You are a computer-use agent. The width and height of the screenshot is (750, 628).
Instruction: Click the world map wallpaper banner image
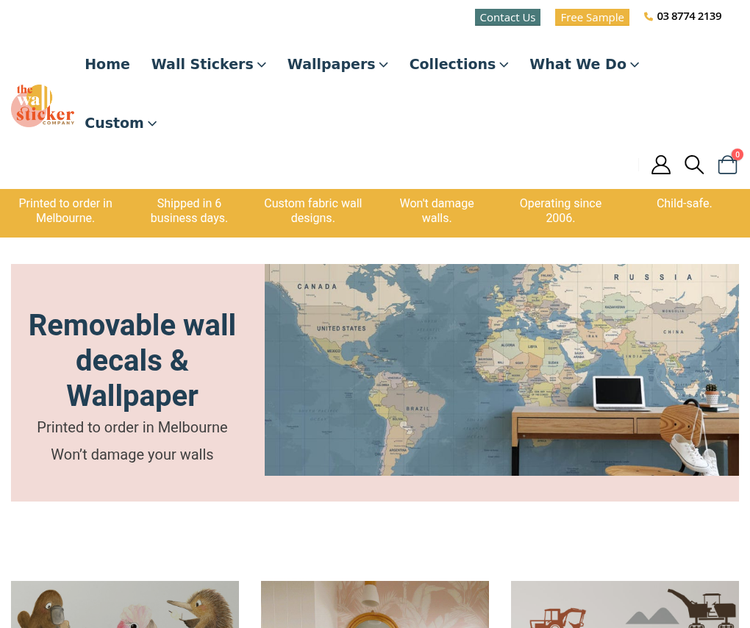tap(502, 370)
